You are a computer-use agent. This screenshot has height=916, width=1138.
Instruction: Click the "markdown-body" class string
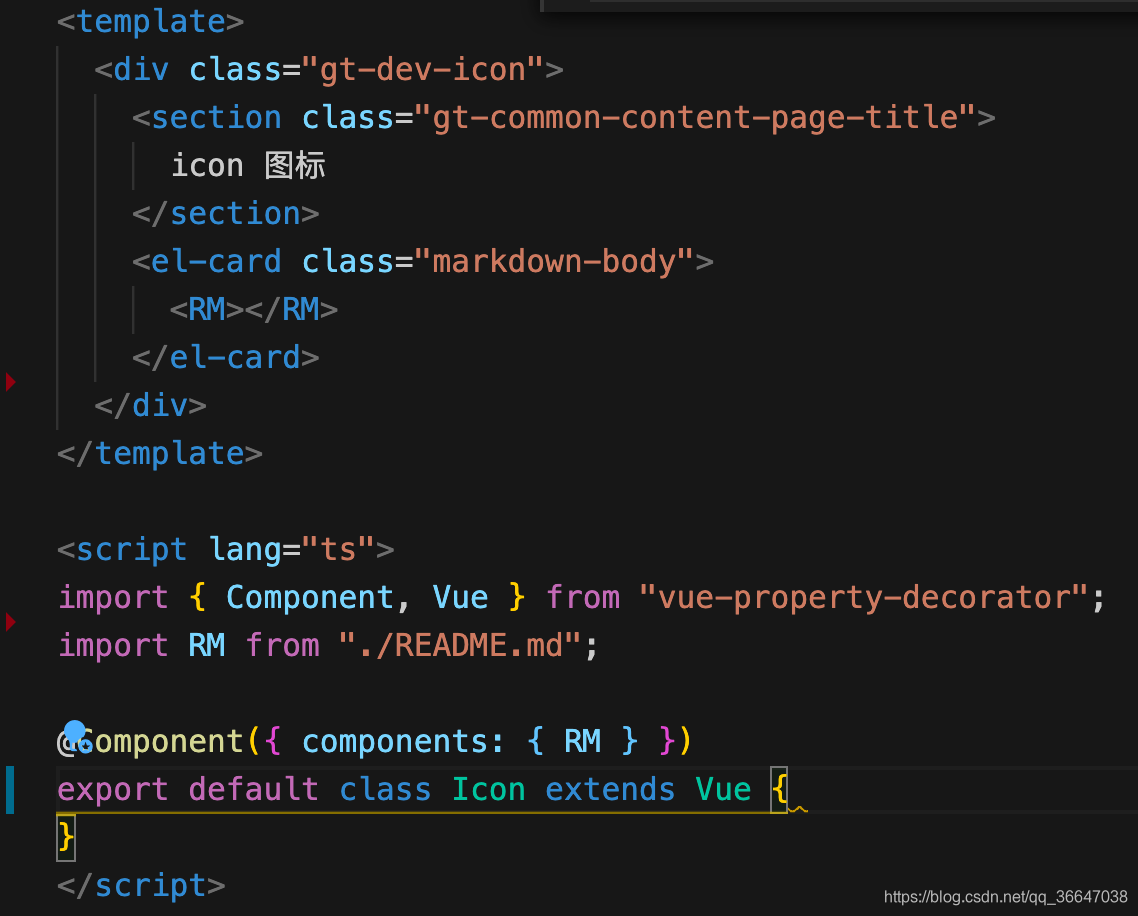[554, 261]
